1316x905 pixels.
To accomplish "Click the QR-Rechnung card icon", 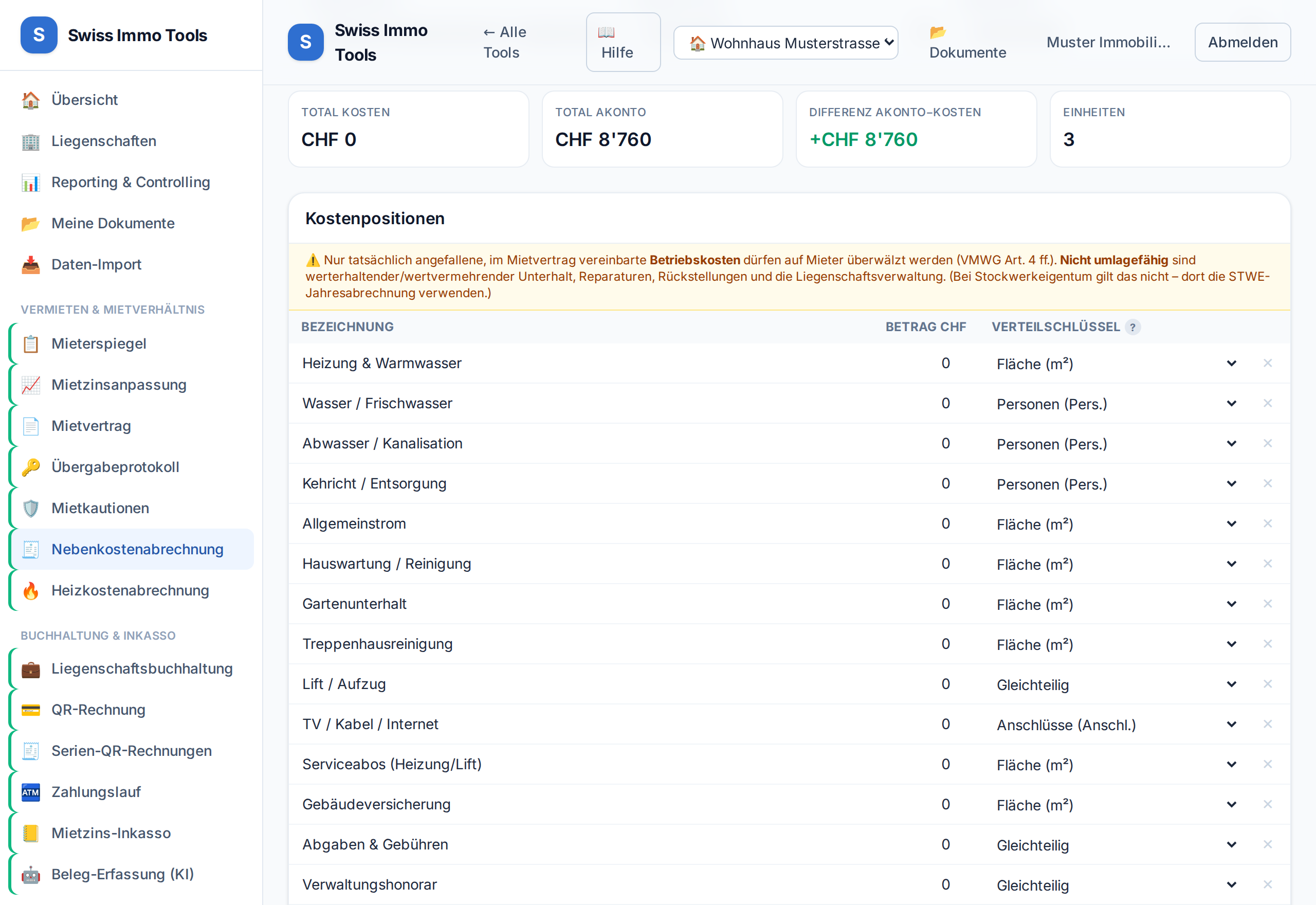I will tap(31, 710).
